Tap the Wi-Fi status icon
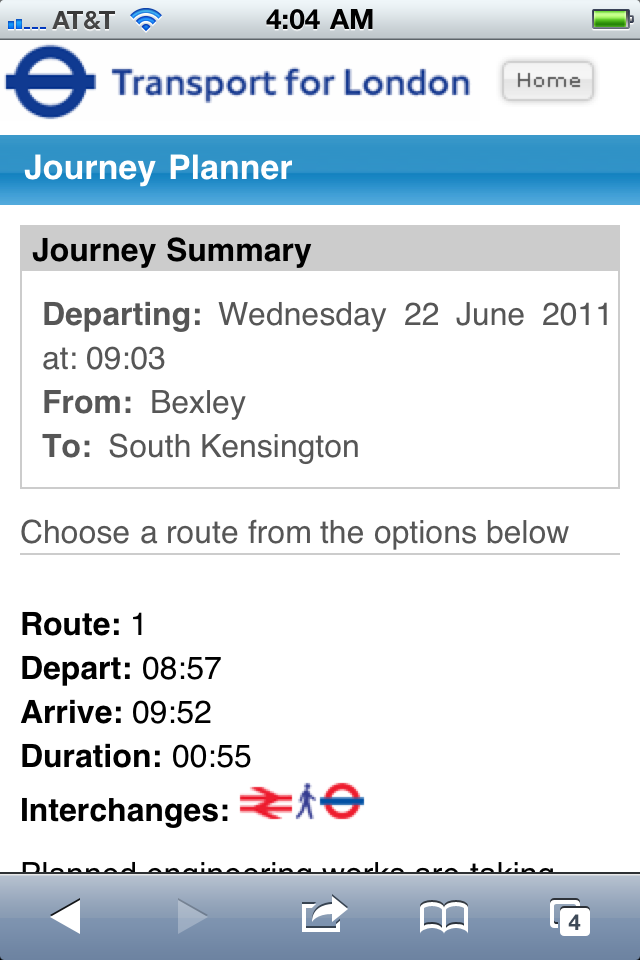The height and width of the screenshot is (960, 640). 146,20
